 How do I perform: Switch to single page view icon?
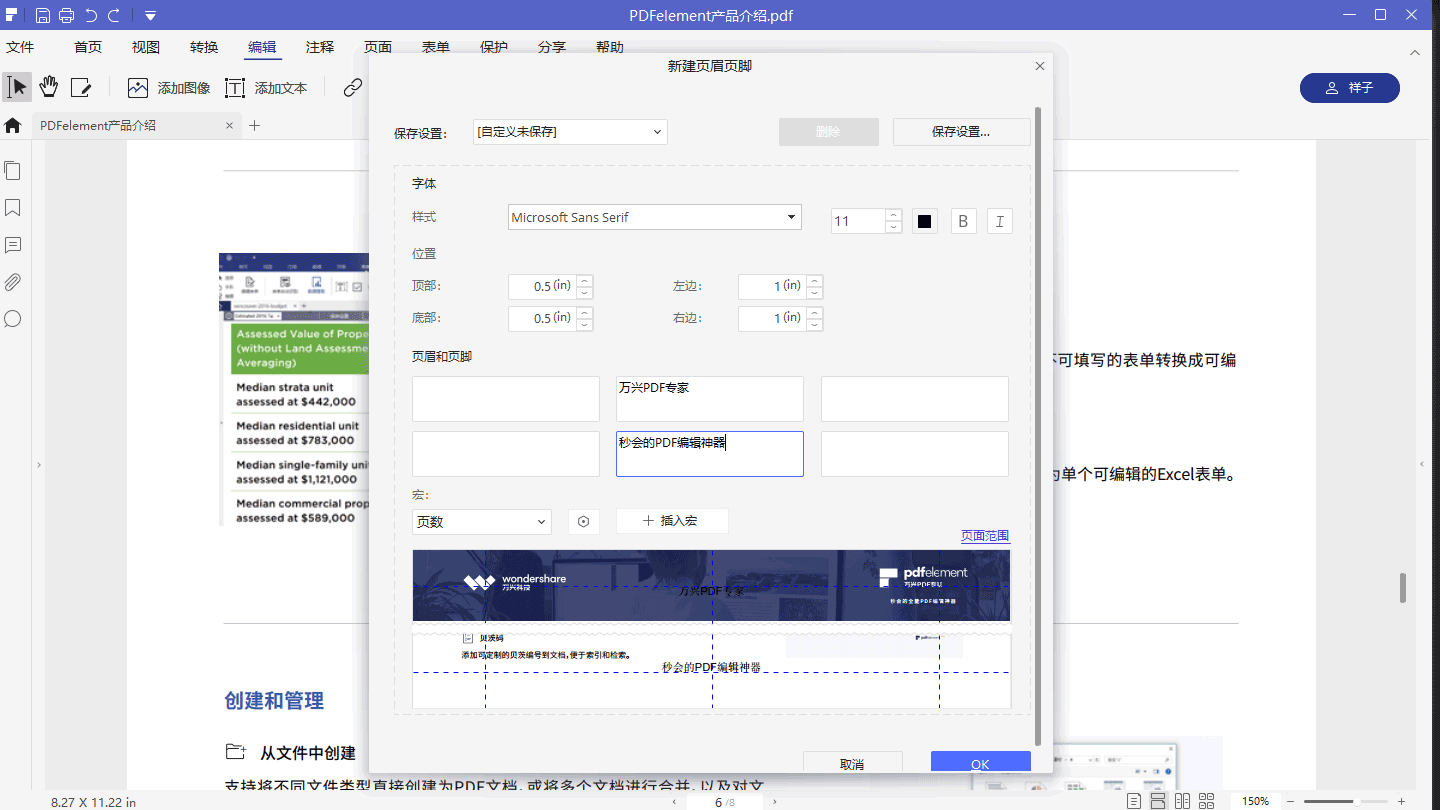(x=1134, y=801)
